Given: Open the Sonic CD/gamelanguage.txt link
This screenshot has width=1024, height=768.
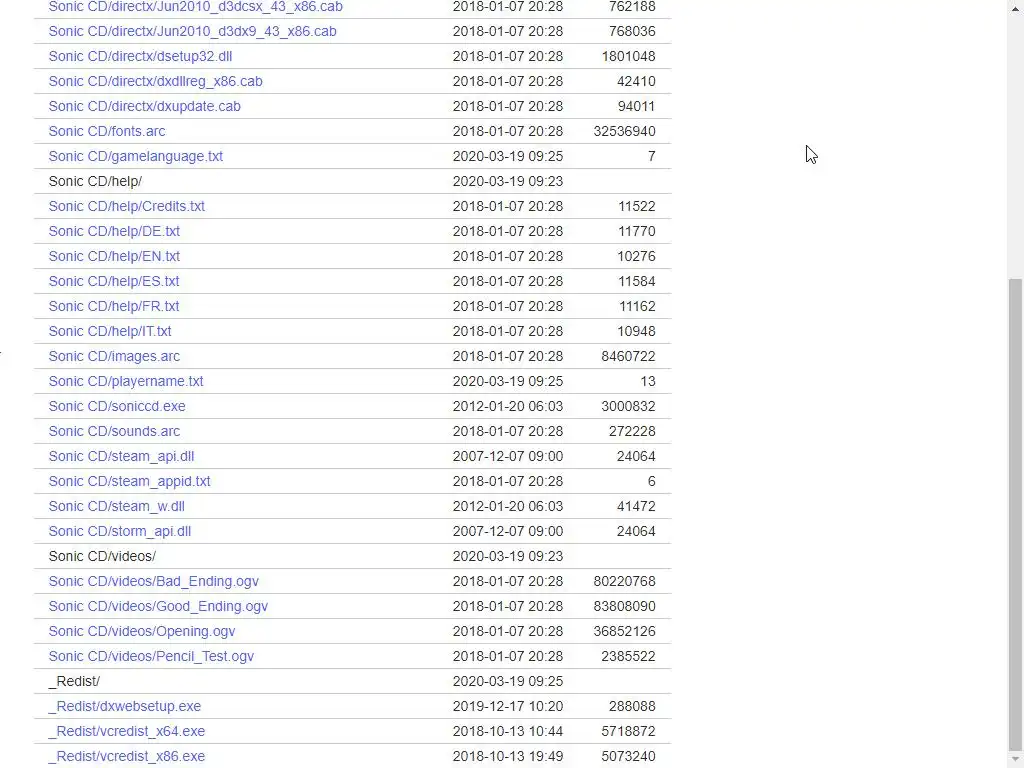Looking at the screenshot, I should point(135,156).
